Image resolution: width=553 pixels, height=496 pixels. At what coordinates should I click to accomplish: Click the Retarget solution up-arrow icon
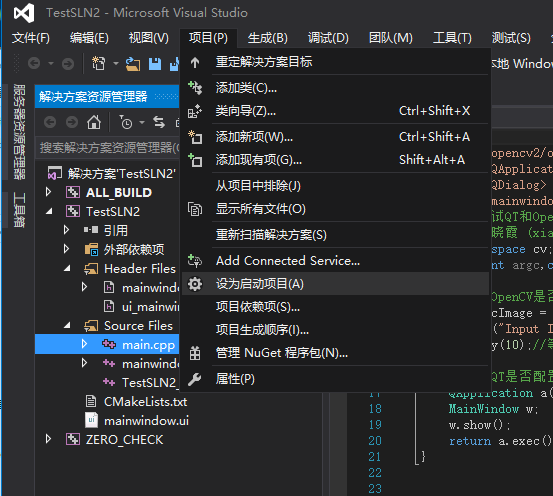click(195, 62)
